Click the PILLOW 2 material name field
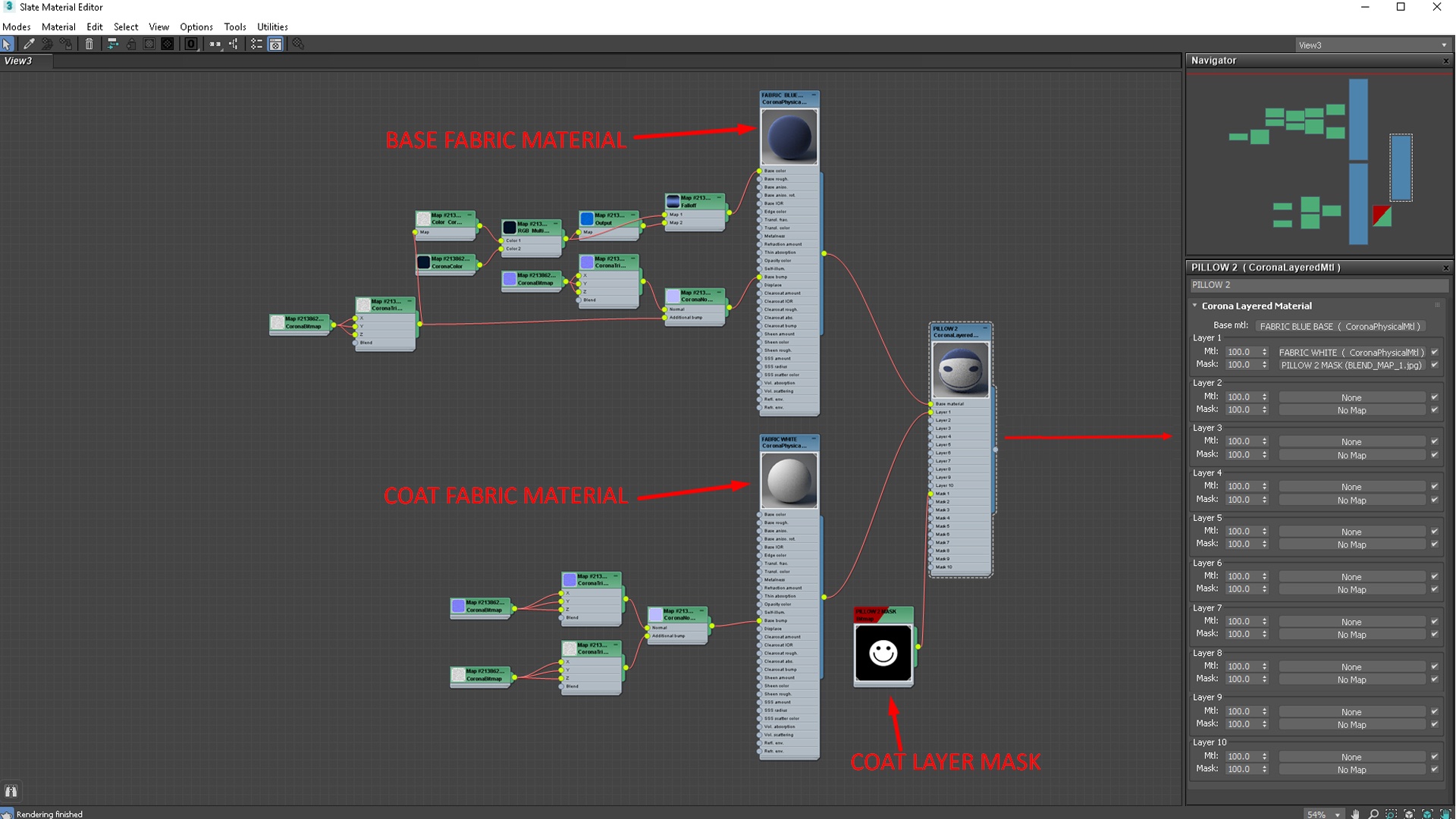 click(1319, 285)
